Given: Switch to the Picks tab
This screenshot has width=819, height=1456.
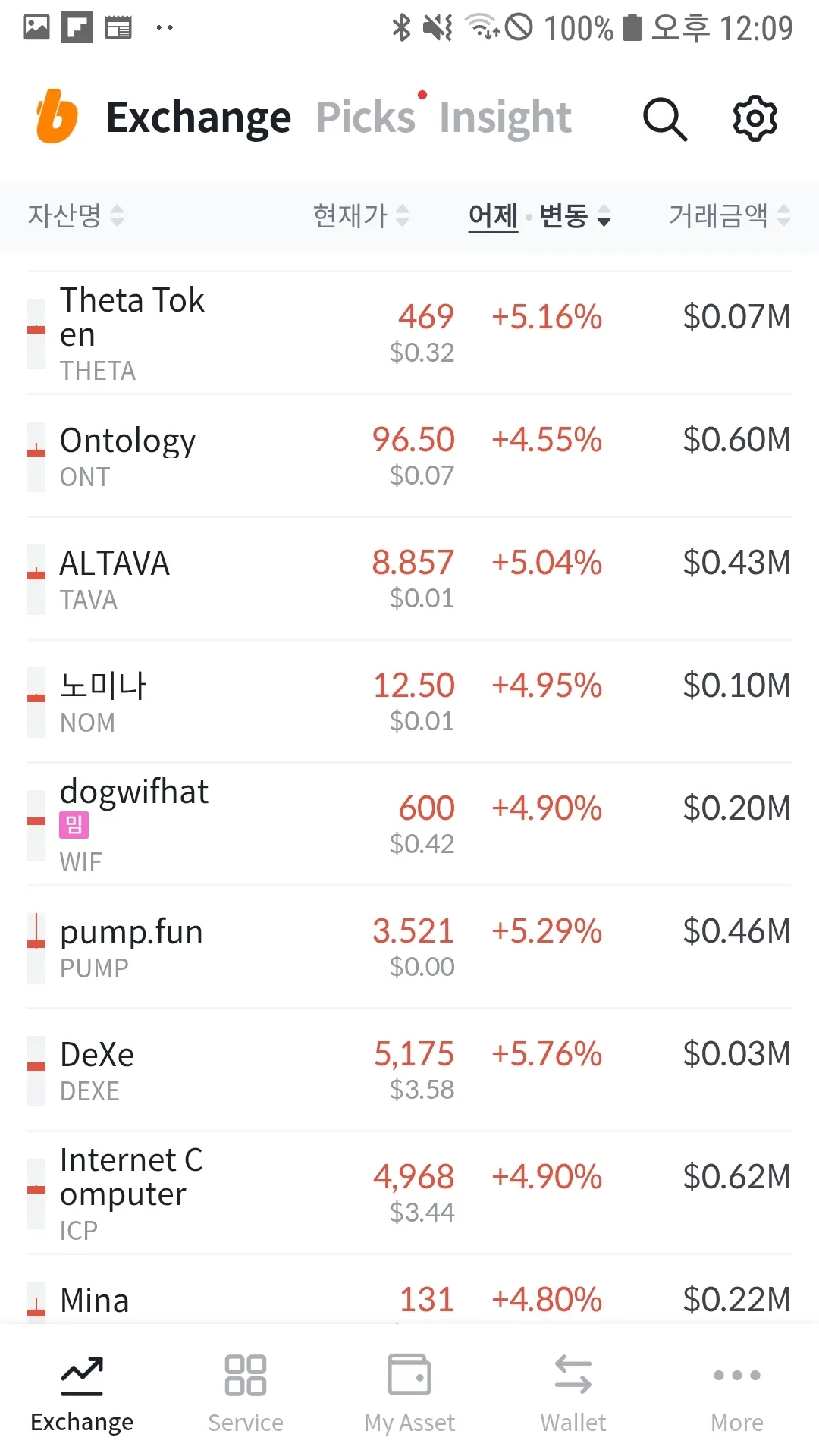Looking at the screenshot, I should coord(366,118).
